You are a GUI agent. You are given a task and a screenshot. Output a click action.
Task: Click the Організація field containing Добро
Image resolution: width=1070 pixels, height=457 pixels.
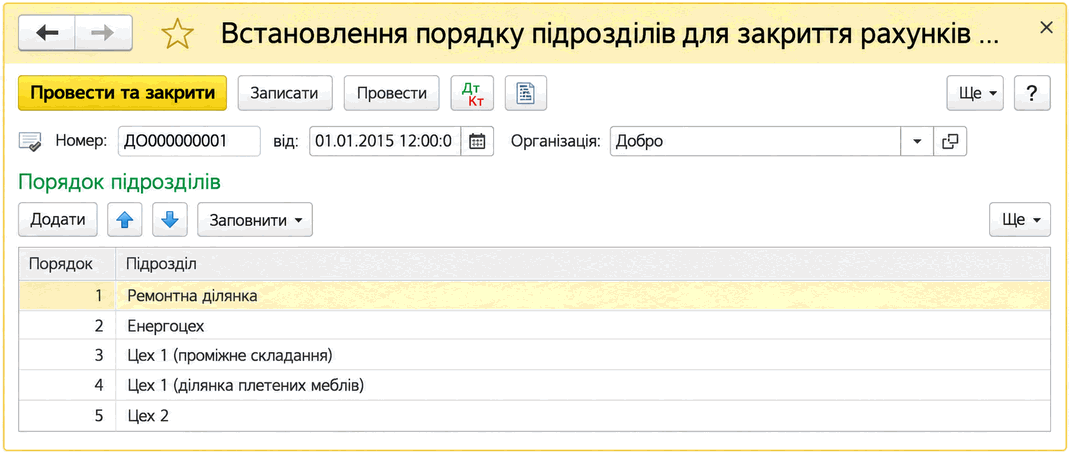[x=755, y=141]
